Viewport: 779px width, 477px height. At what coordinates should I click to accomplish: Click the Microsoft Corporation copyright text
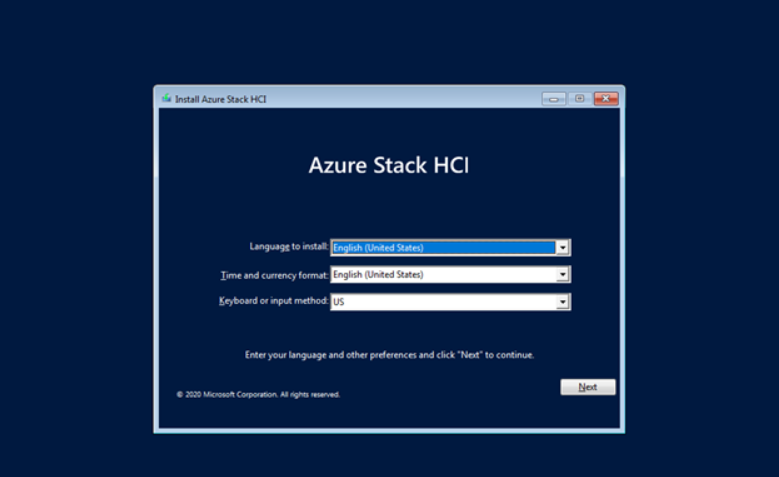(258, 395)
